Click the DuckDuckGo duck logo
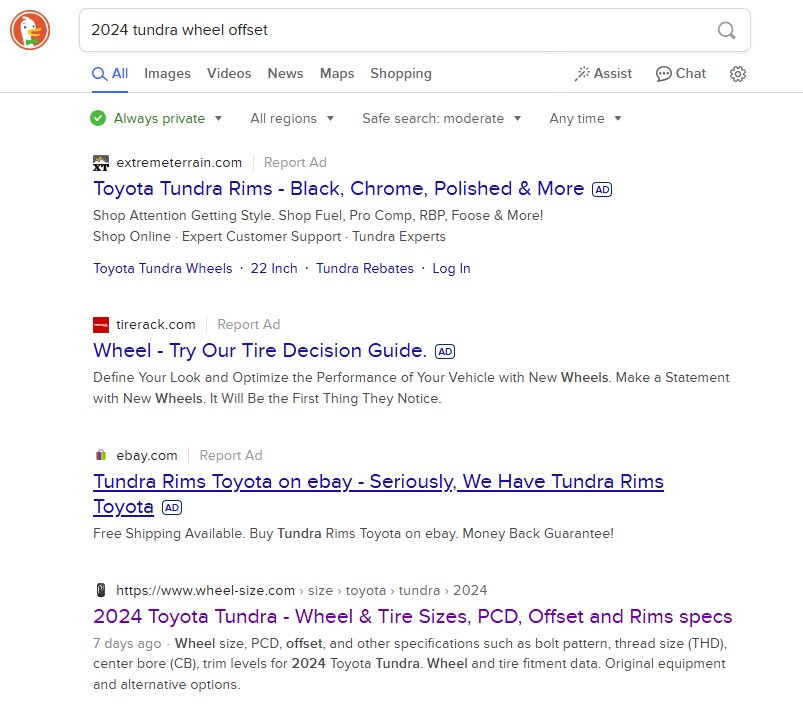This screenshot has width=803, height=707. [30, 30]
